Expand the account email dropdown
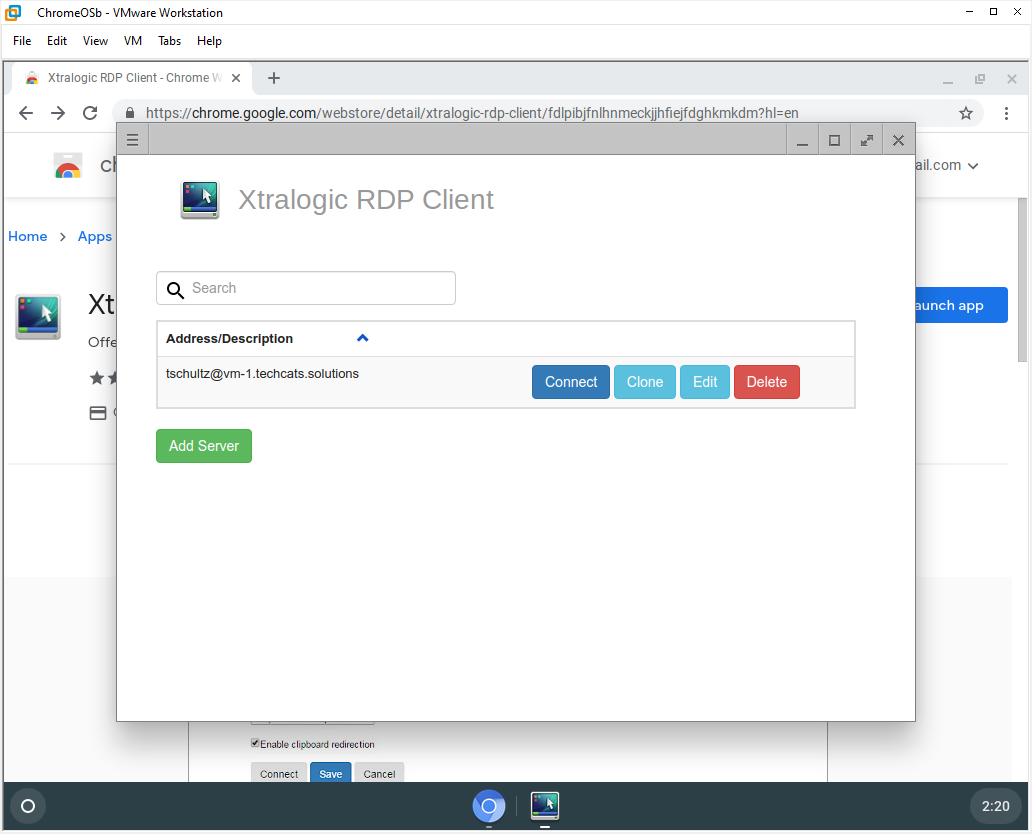The image size is (1032, 834). point(973,166)
